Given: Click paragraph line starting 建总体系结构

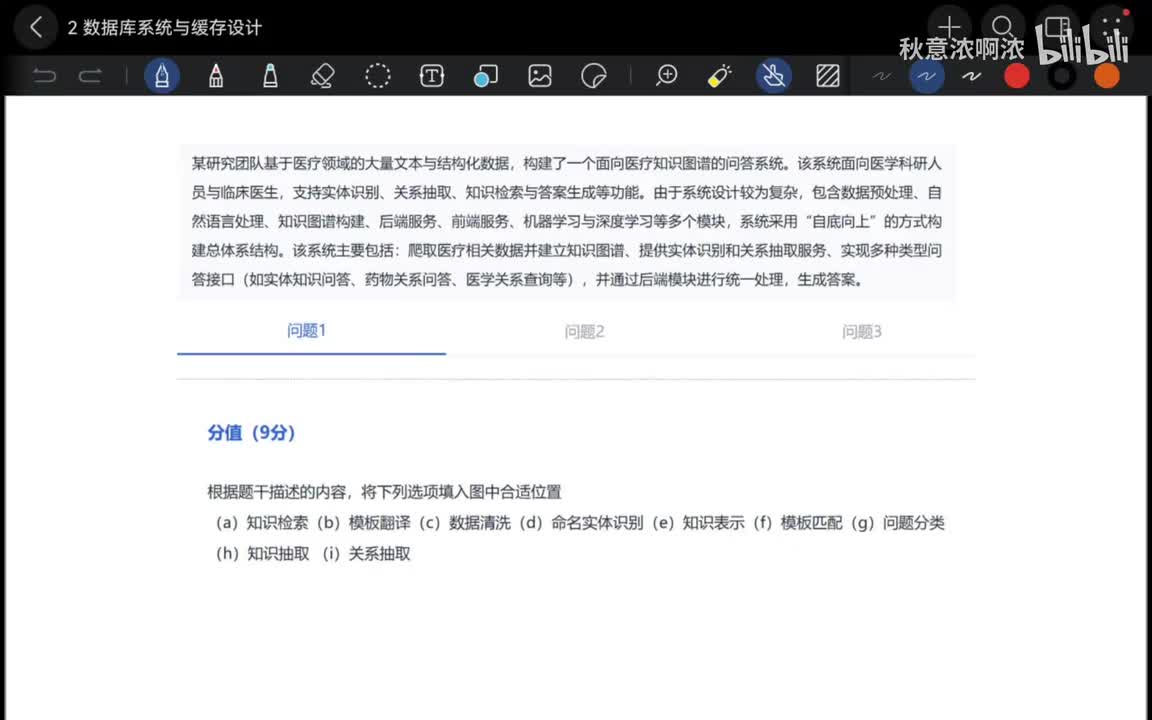Looking at the screenshot, I should (x=566, y=251).
